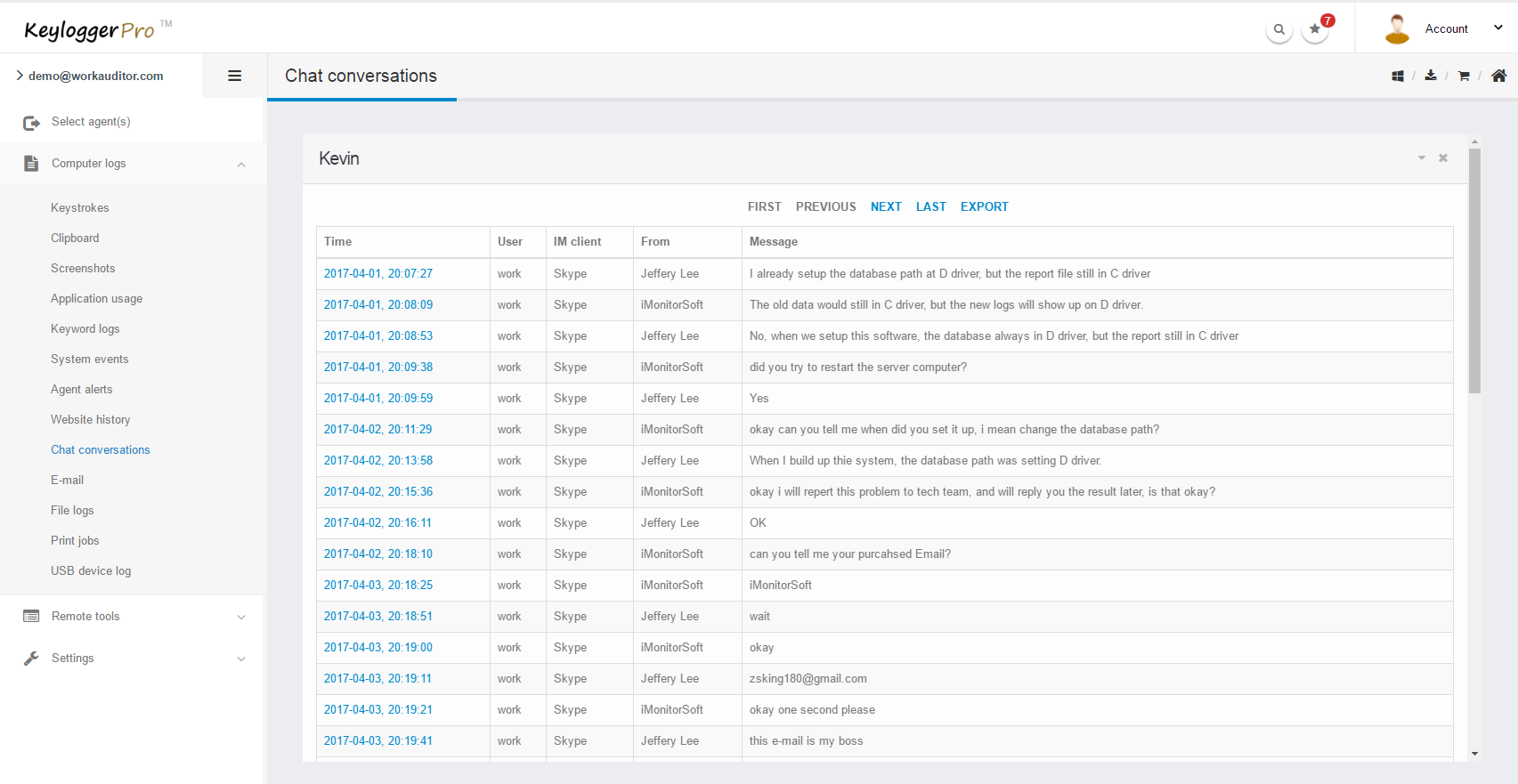Open the starred notifications icon with badge

(x=1315, y=29)
